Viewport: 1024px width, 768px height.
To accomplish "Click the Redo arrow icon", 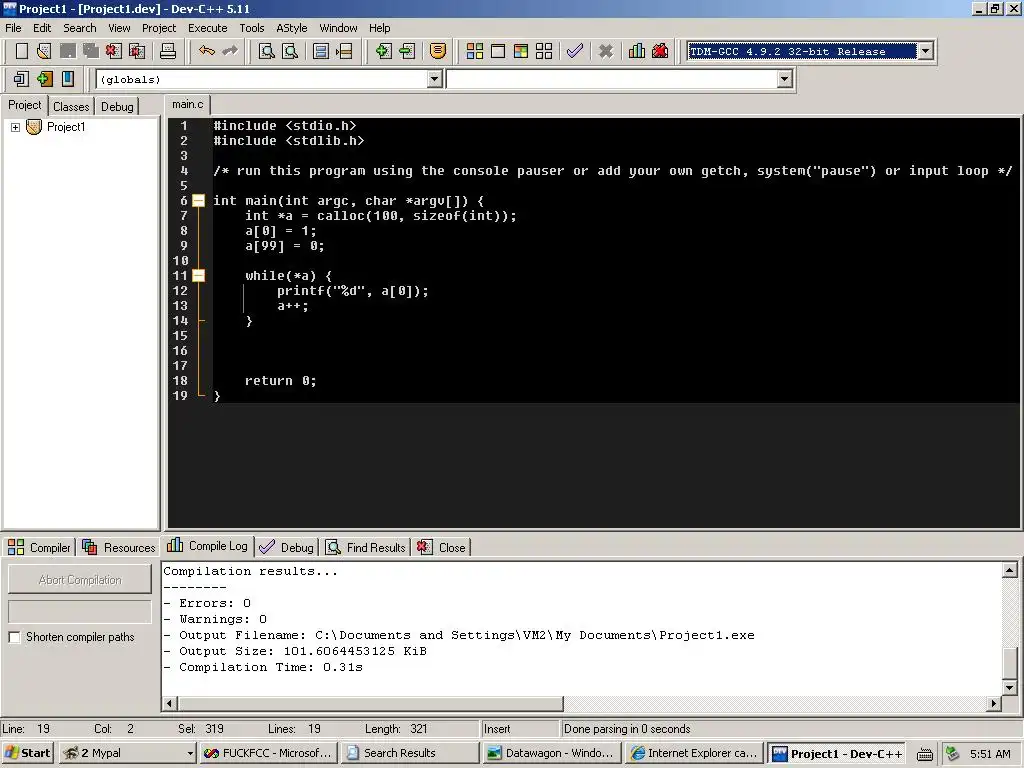I will [230, 51].
